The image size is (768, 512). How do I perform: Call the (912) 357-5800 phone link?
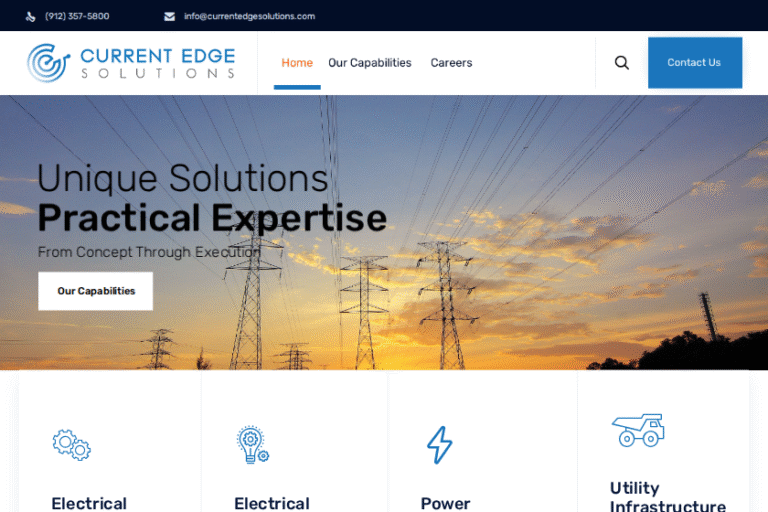[x=77, y=16]
